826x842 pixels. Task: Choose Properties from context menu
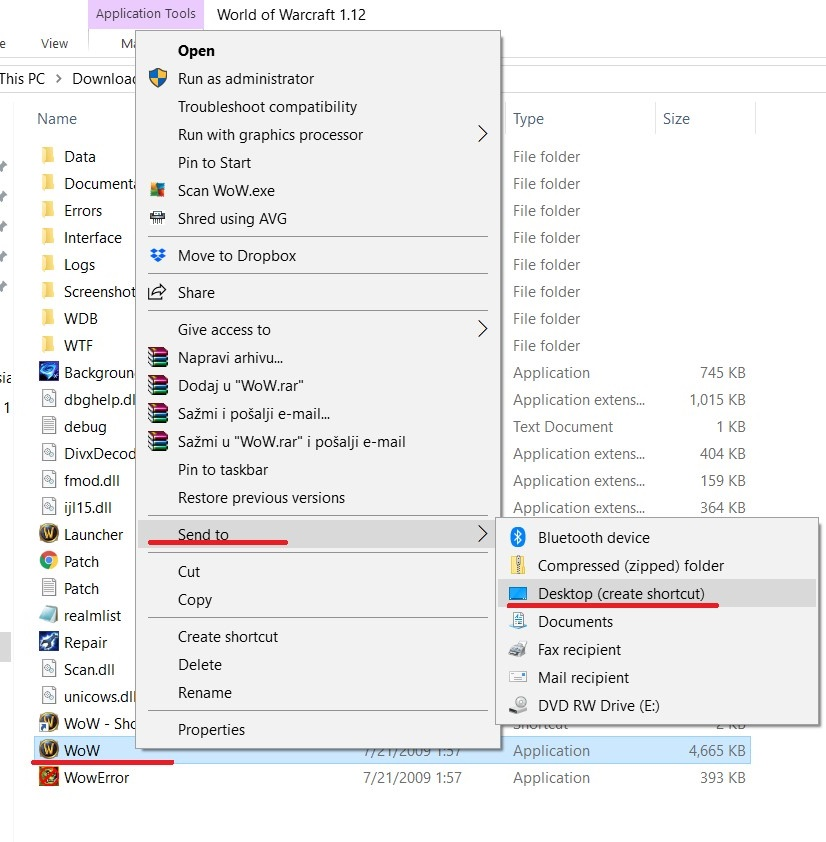click(211, 729)
